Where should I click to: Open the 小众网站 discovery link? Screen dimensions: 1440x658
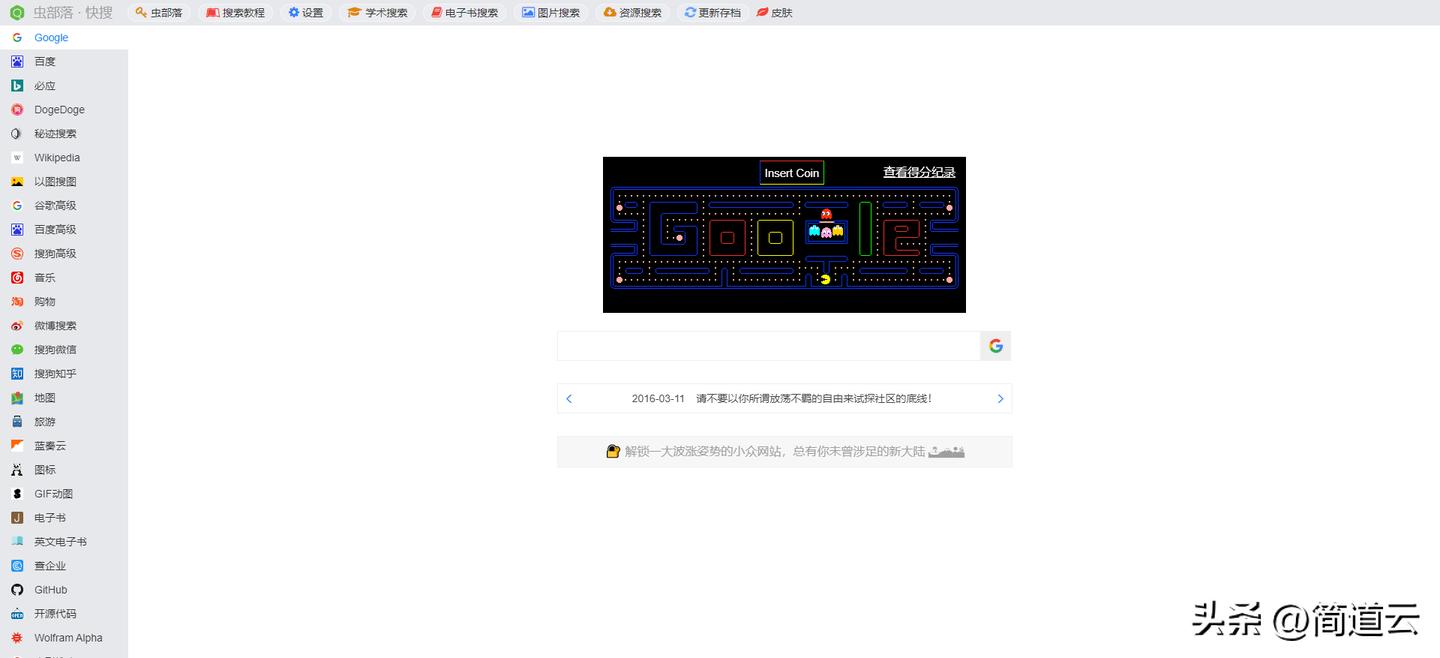coord(784,450)
